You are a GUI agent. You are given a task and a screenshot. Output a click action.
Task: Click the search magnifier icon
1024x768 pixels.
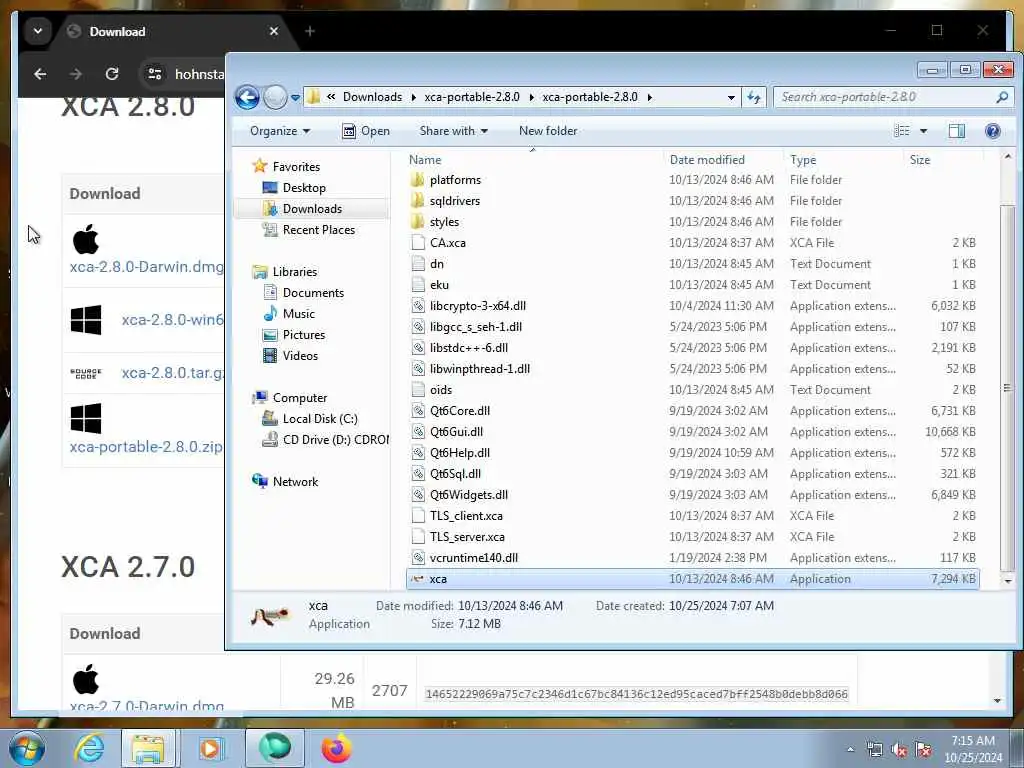click(x=1002, y=97)
